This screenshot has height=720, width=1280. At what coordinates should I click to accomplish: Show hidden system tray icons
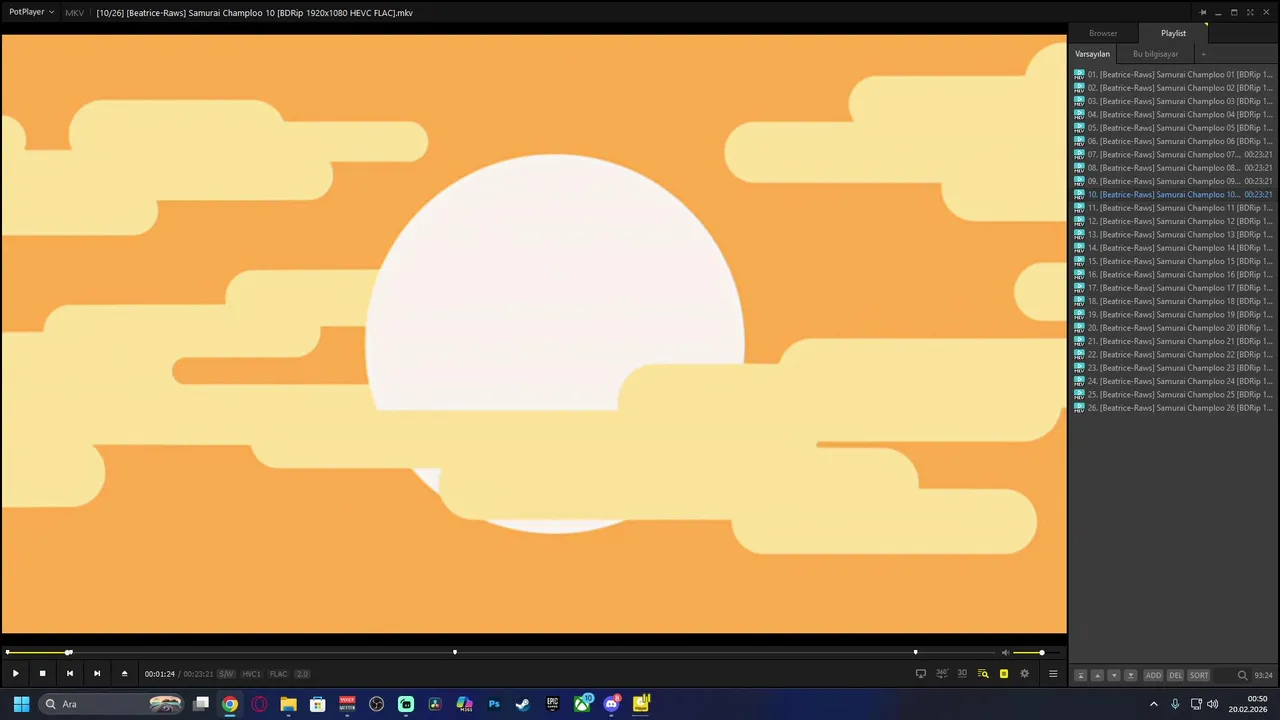click(x=1154, y=704)
